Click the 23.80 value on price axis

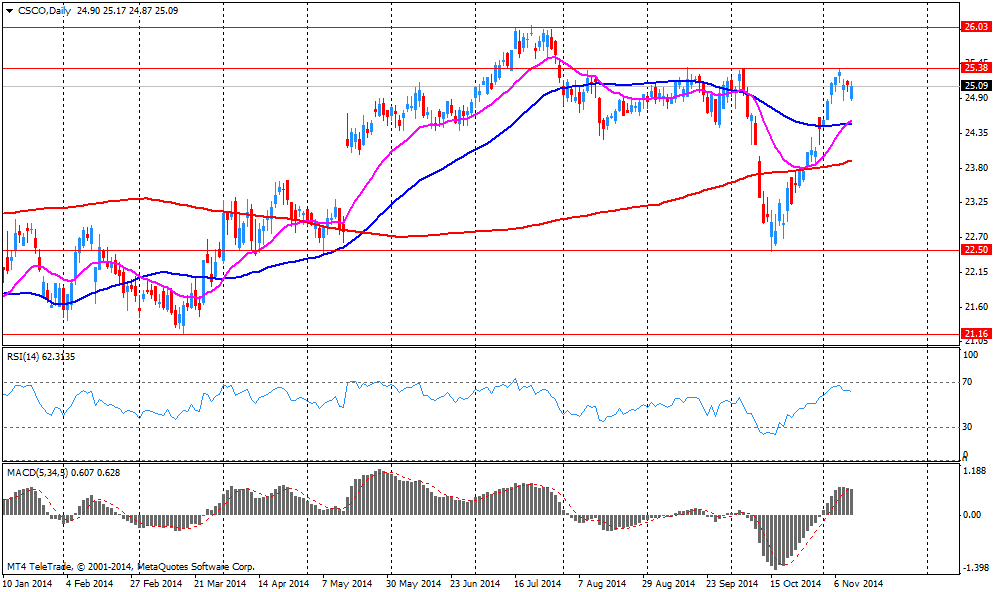[974, 167]
